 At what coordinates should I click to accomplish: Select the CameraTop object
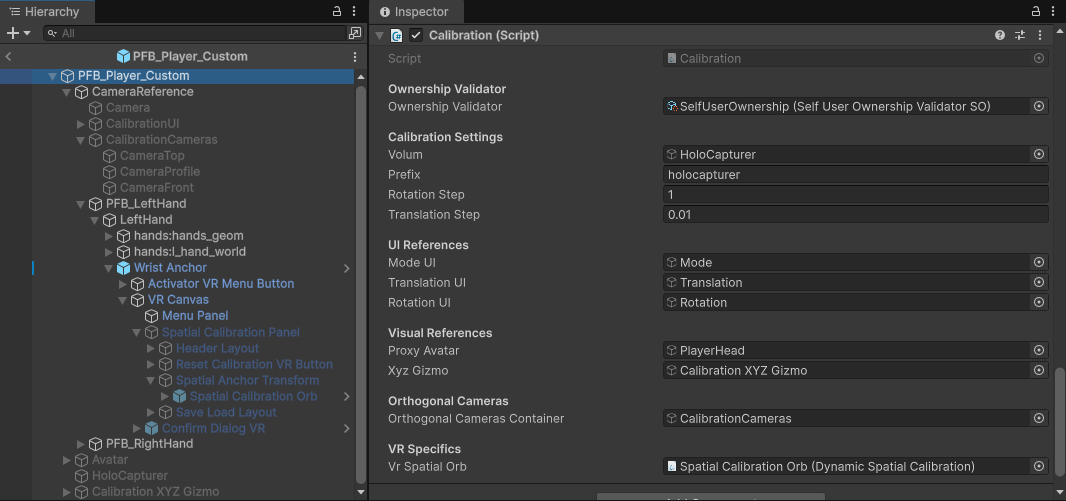tap(152, 156)
